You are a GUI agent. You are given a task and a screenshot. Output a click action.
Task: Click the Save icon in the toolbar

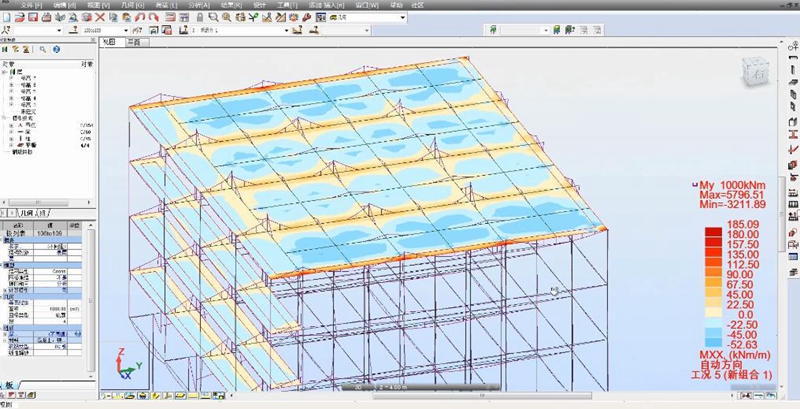34,17
